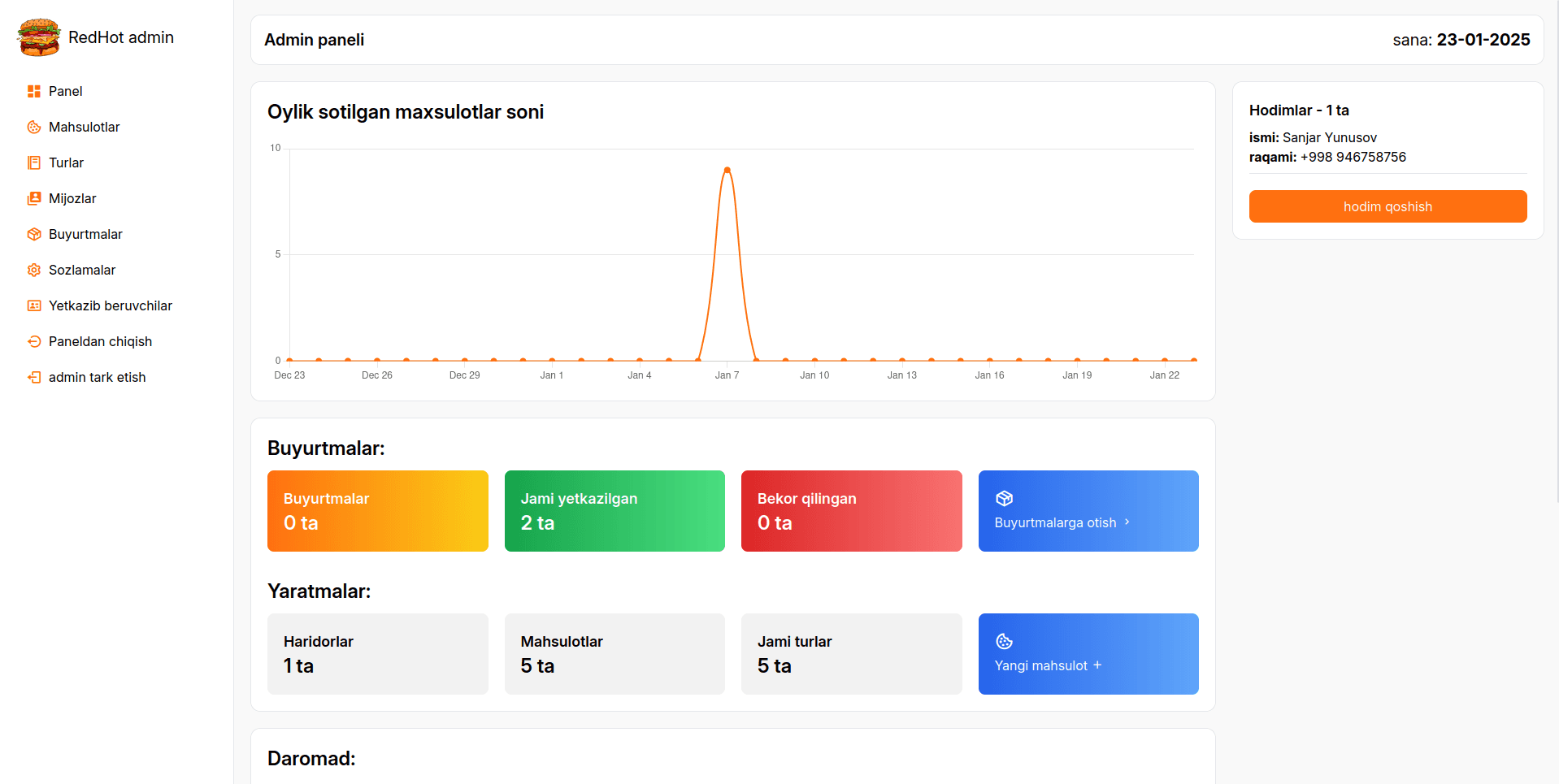1559x784 pixels.
Task: Click the Turlar categories icon
Action: point(34,163)
